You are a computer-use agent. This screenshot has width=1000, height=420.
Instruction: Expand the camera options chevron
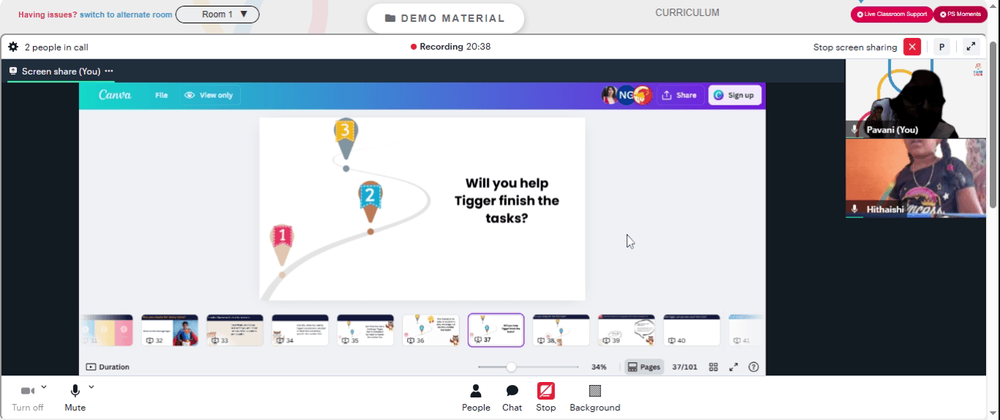(x=44, y=387)
